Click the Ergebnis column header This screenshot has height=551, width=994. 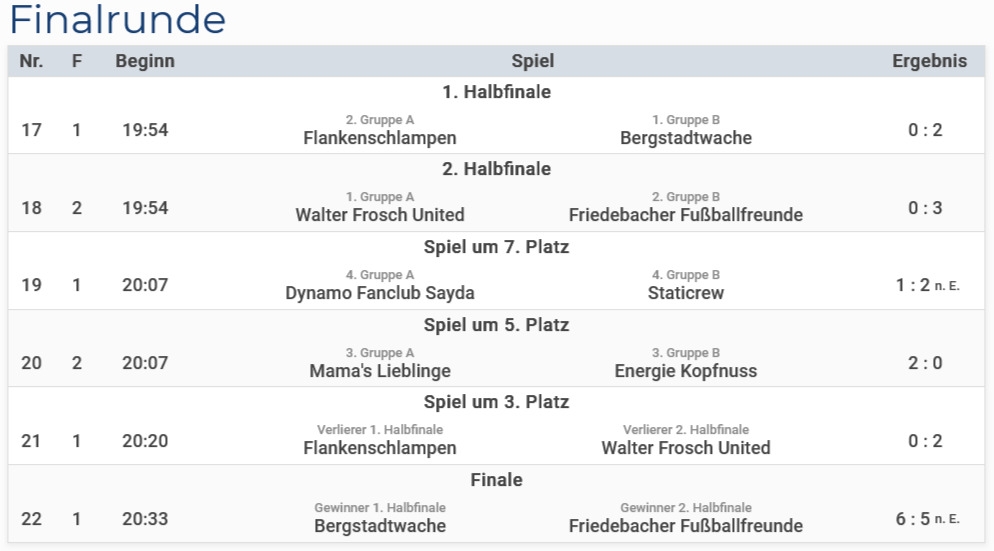click(x=929, y=61)
